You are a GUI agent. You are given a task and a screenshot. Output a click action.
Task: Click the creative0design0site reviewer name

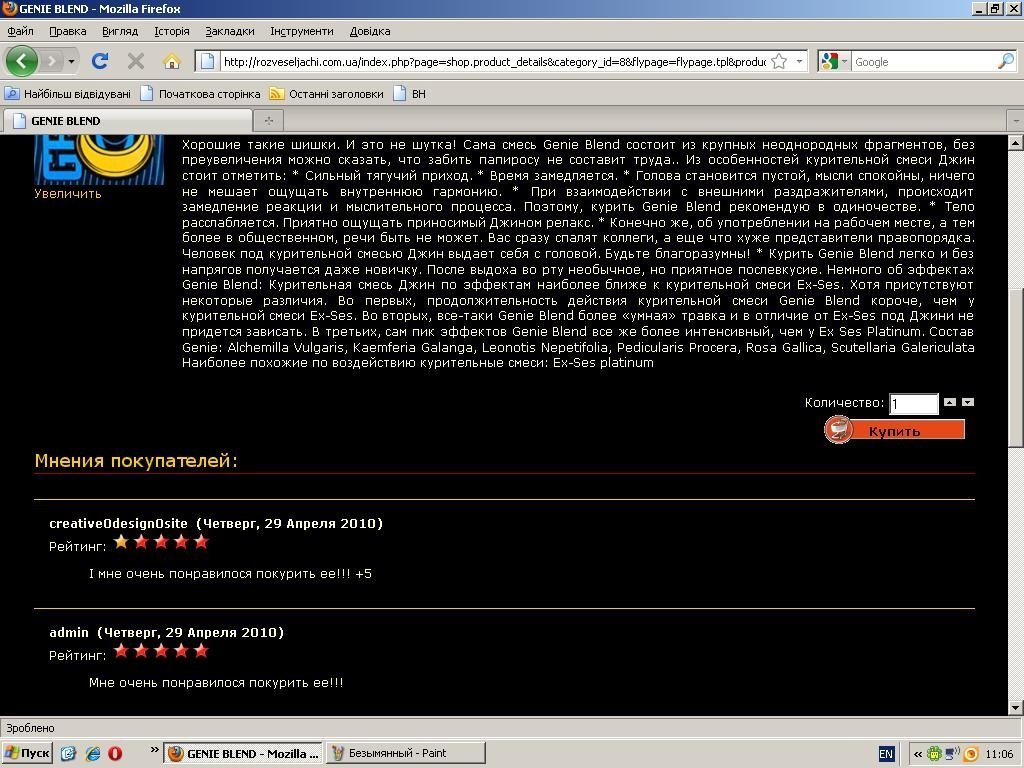(118, 523)
